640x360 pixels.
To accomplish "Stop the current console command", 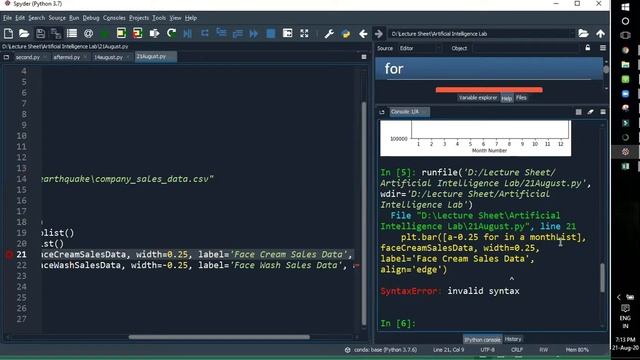I will coord(578,112).
